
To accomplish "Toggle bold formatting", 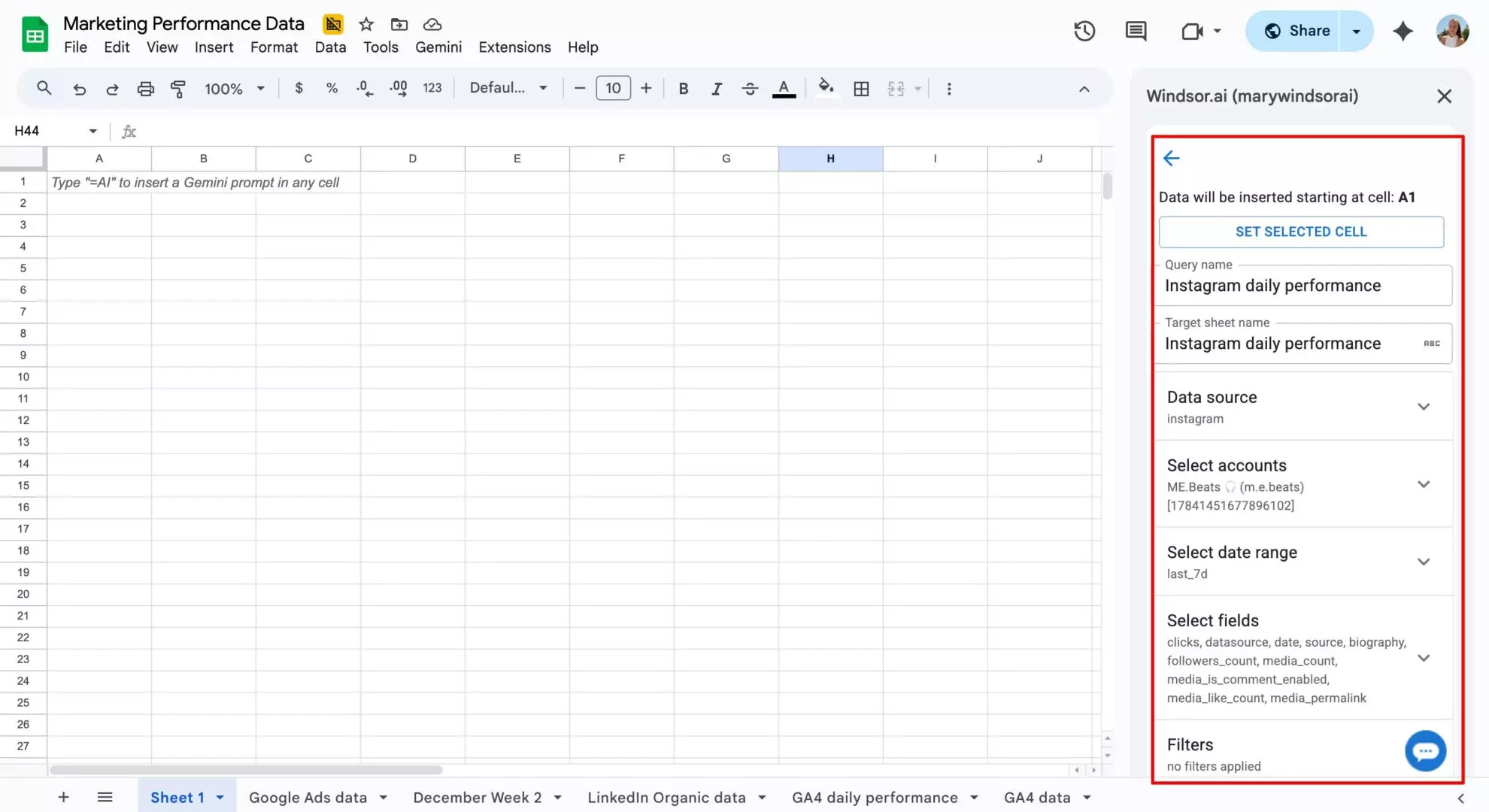I will (x=683, y=88).
